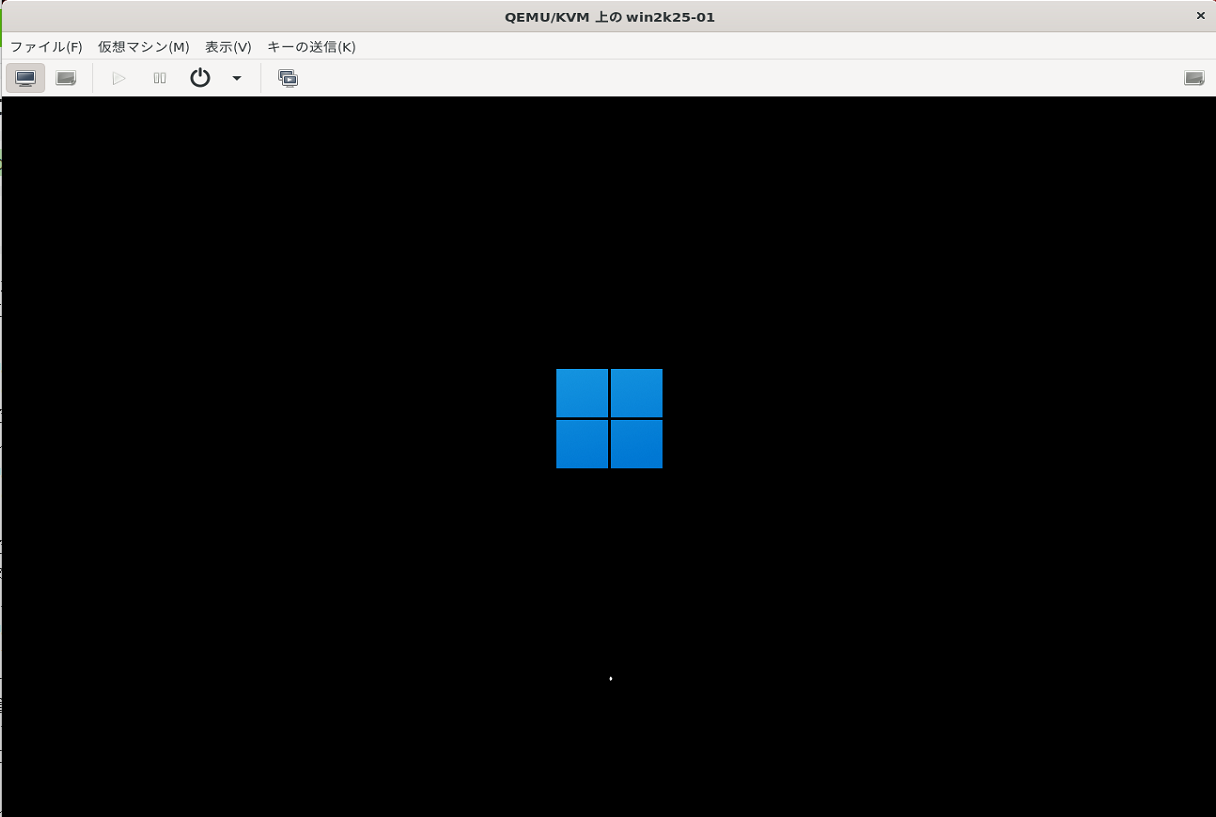The width and height of the screenshot is (1216, 817).
Task: Open the ファイル menu
Action: coord(46,46)
